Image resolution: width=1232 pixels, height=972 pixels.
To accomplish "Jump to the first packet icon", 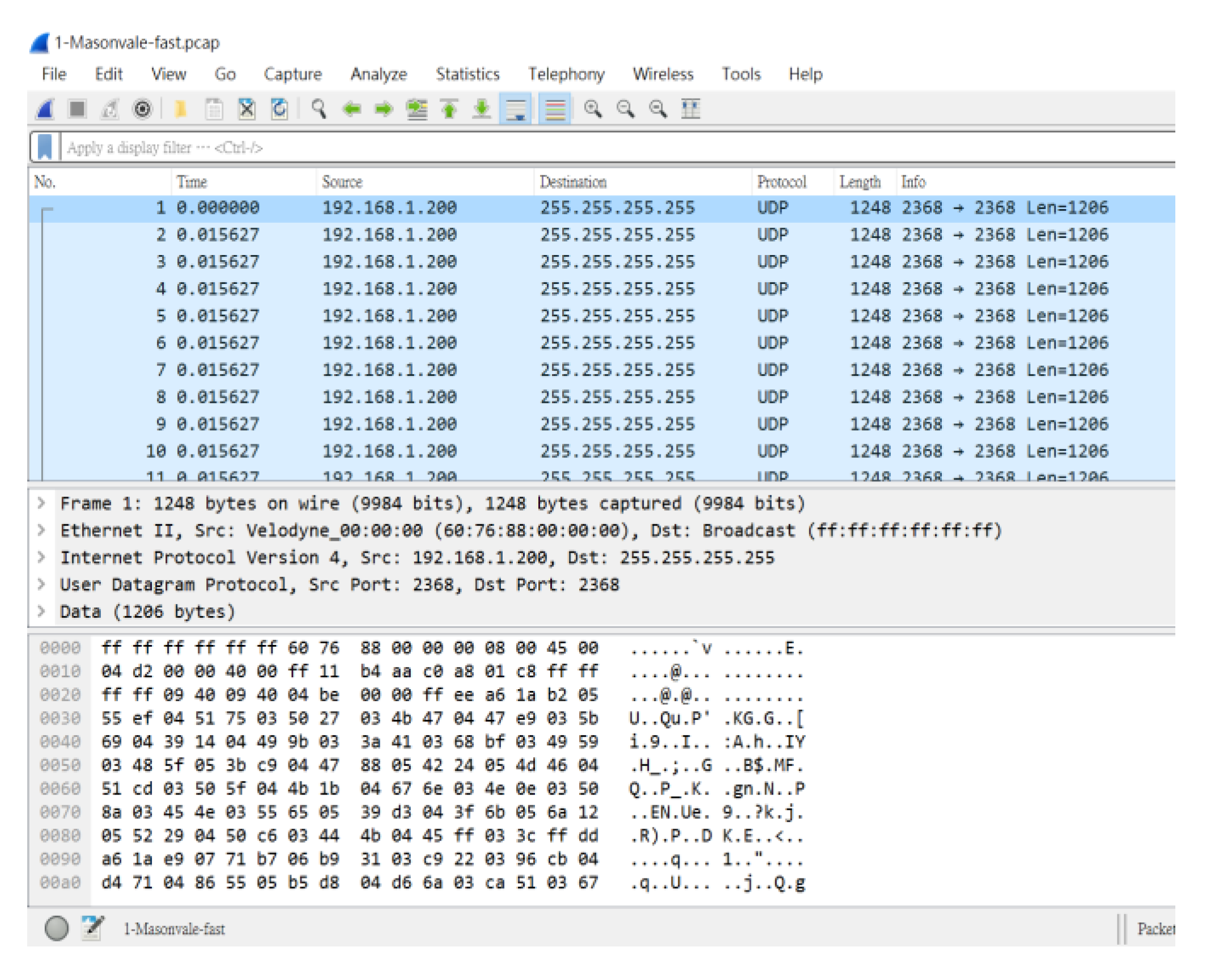I will pyautogui.click(x=449, y=109).
